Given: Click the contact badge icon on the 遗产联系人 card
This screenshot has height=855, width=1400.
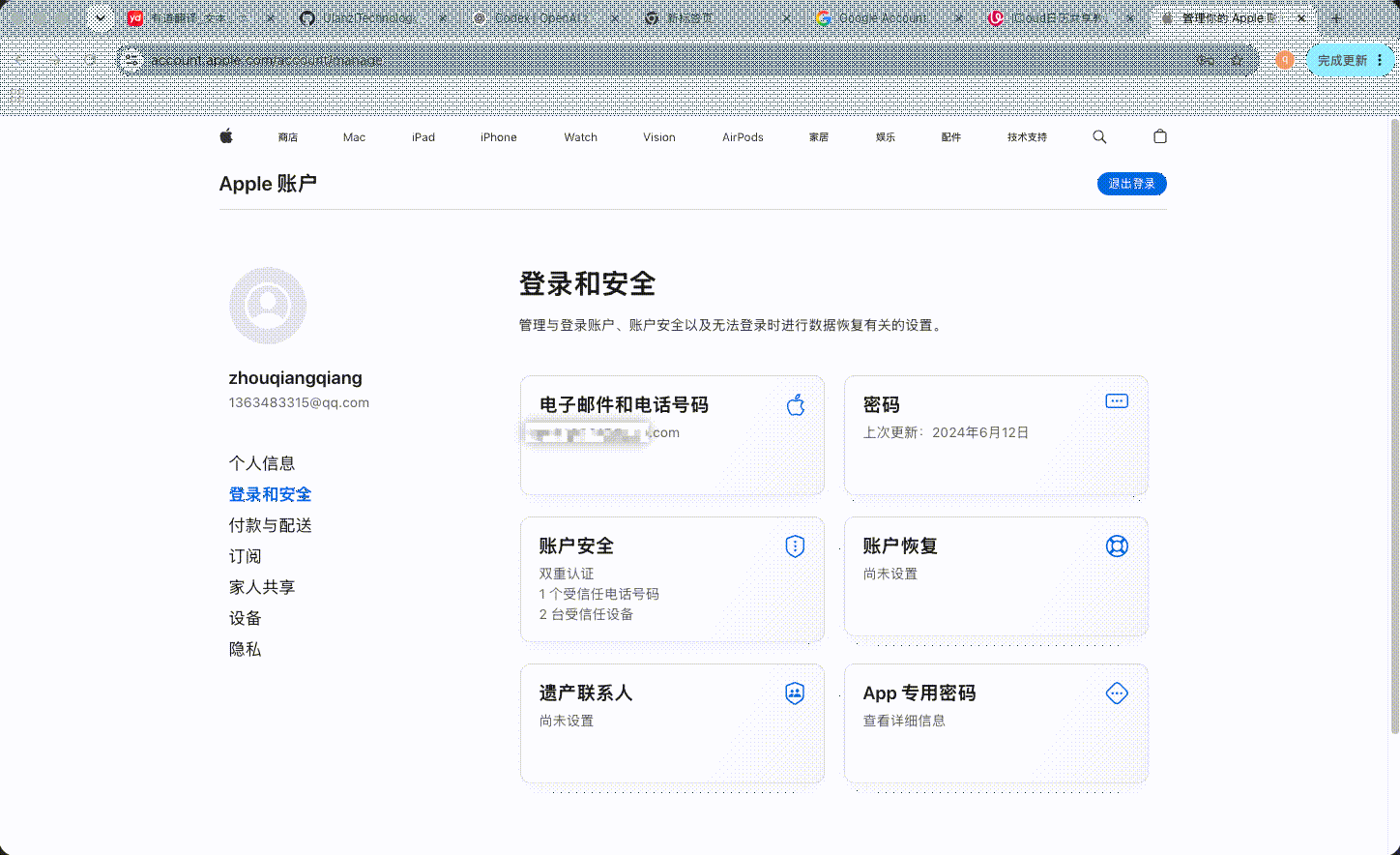Looking at the screenshot, I should click(795, 693).
